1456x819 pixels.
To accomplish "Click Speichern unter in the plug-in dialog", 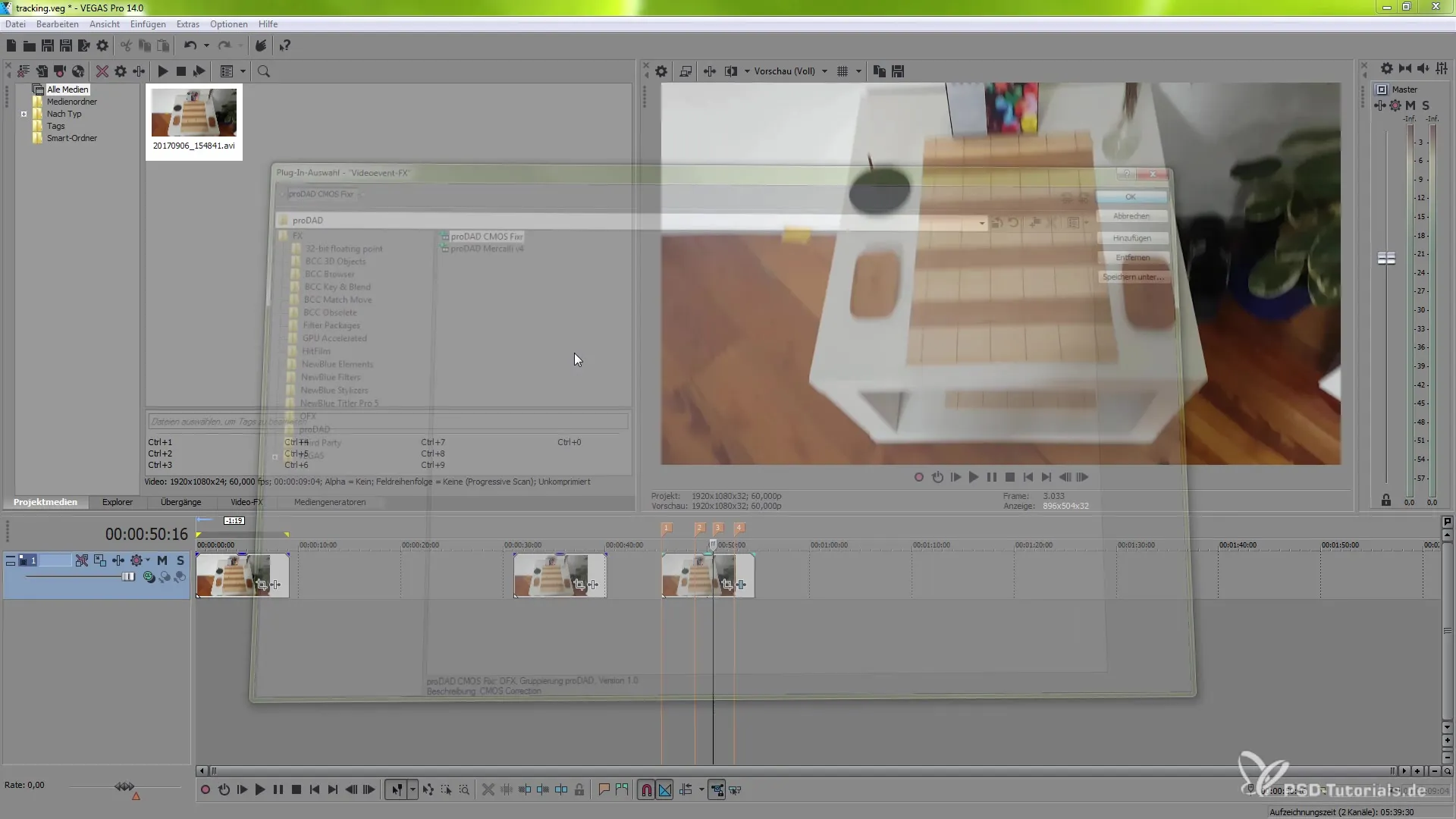I will (1133, 277).
